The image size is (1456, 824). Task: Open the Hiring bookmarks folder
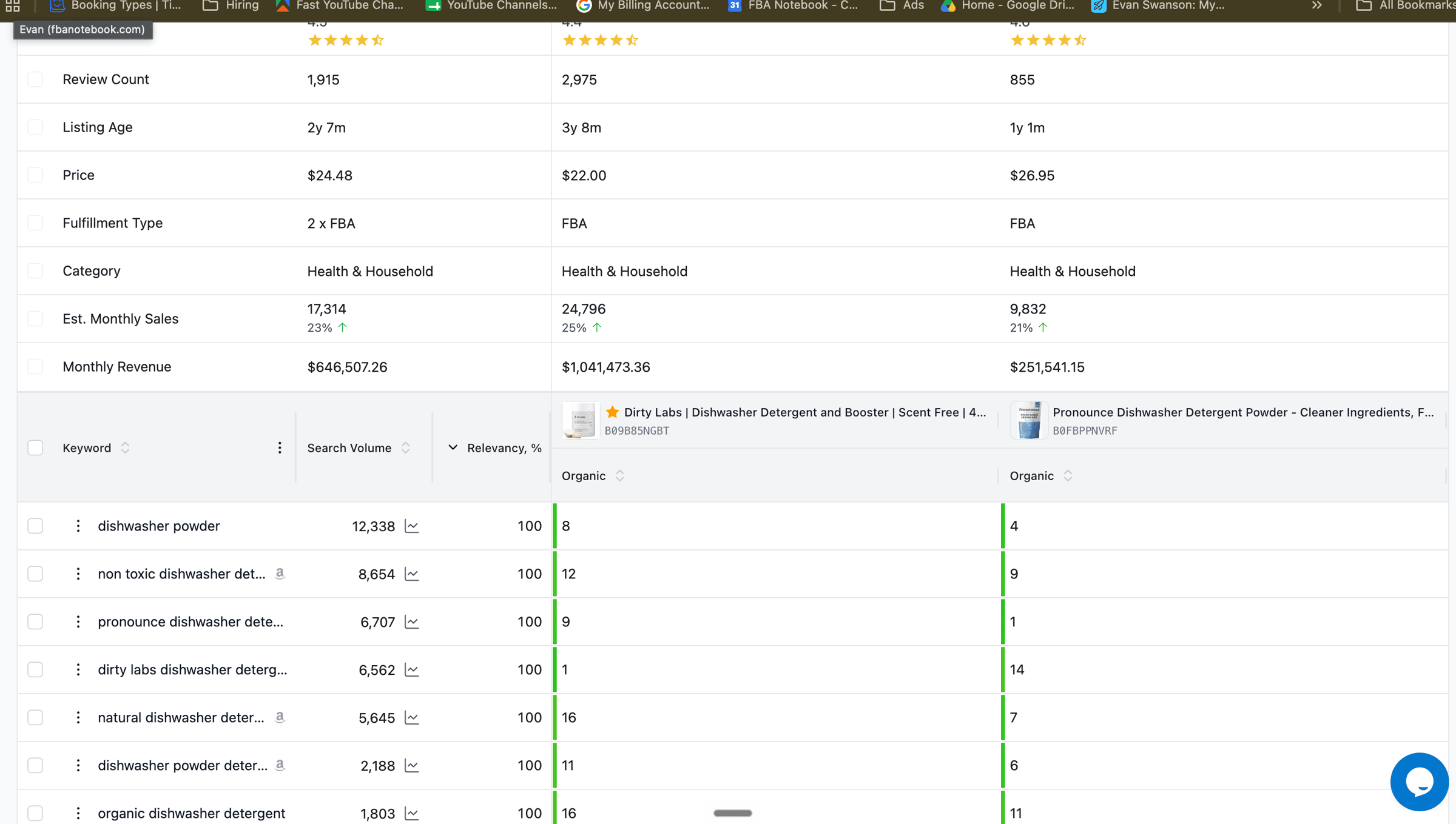[231, 5]
